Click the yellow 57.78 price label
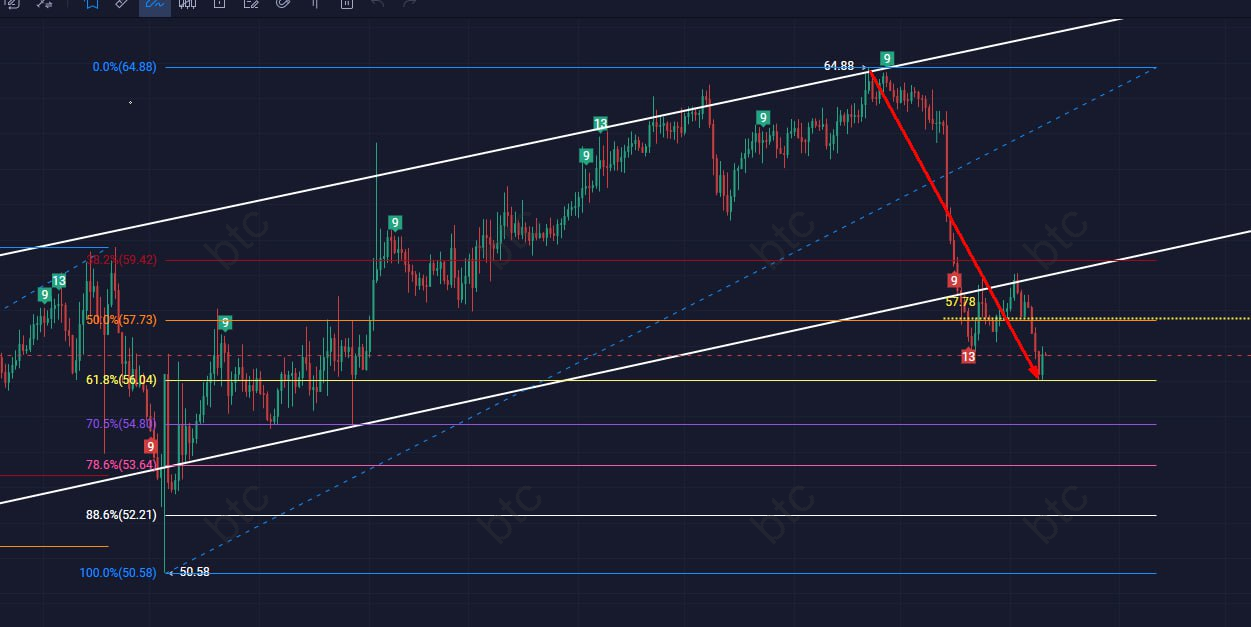The image size is (1251, 627). pos(960,301)
